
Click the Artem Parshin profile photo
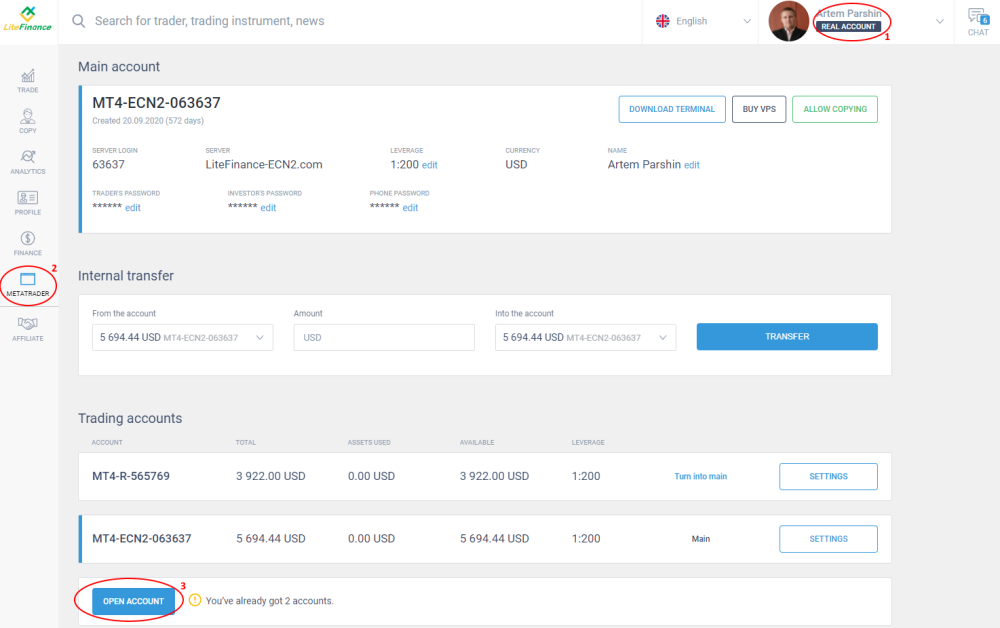pos(788,22)
